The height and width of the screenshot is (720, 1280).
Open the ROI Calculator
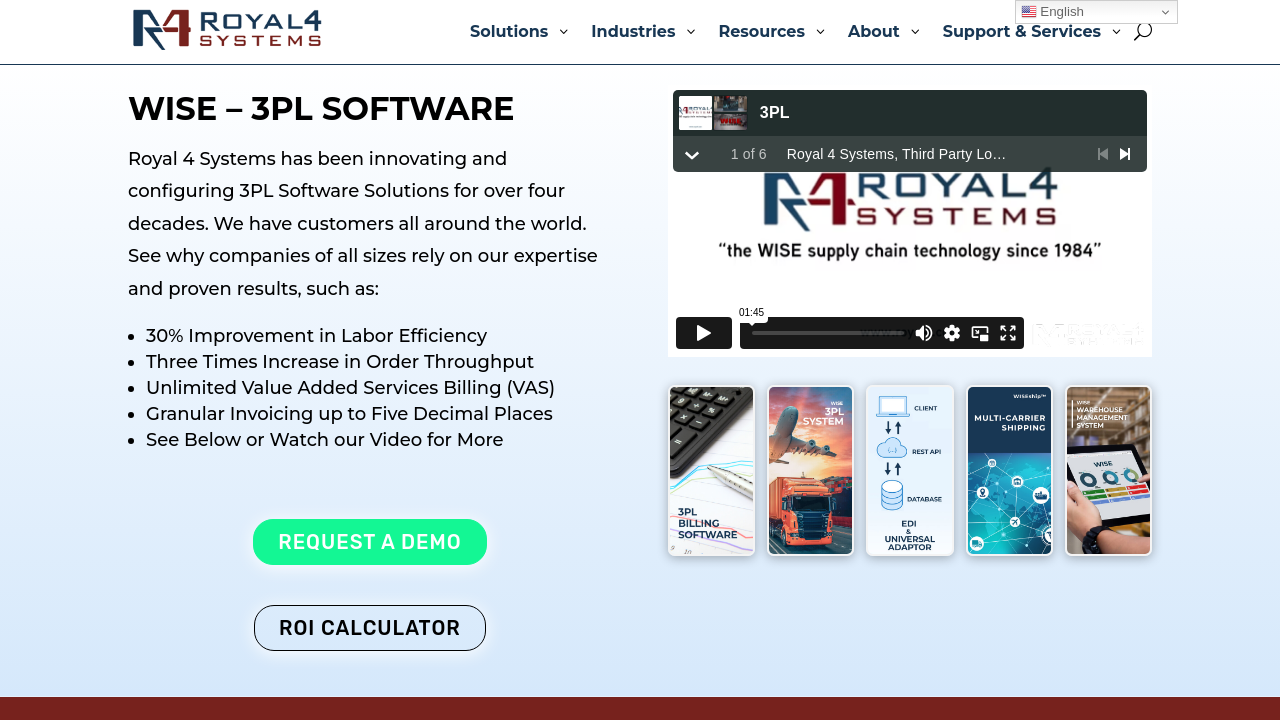[370, 628]
